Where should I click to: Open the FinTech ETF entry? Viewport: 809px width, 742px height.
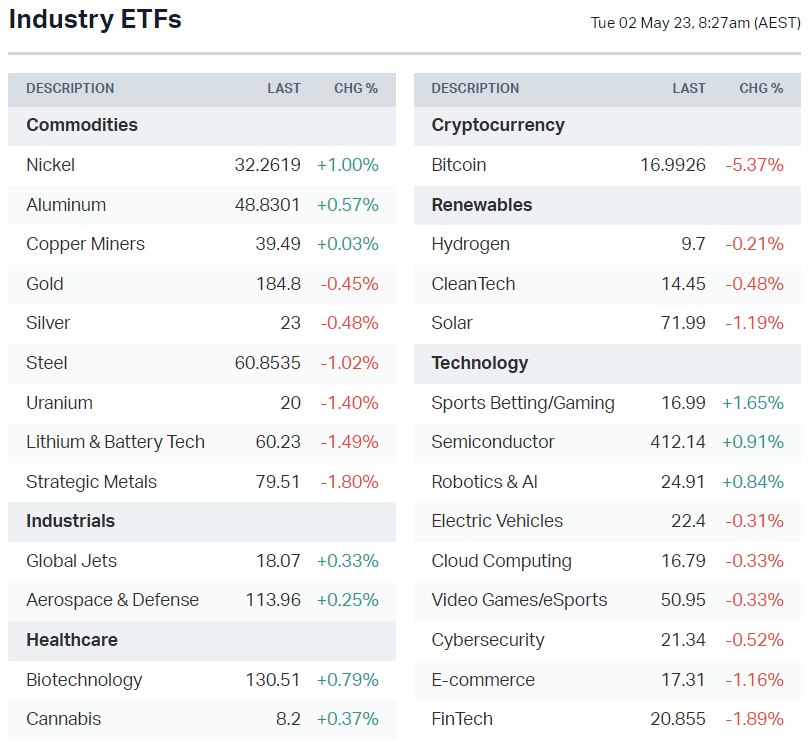(462, 719)
